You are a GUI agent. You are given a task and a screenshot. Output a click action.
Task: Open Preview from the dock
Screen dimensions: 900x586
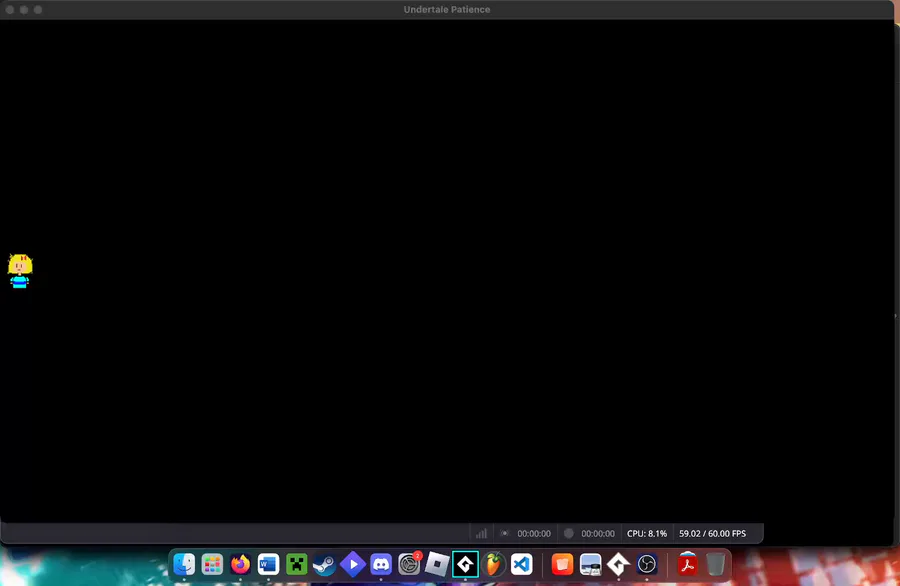(591, 564)
